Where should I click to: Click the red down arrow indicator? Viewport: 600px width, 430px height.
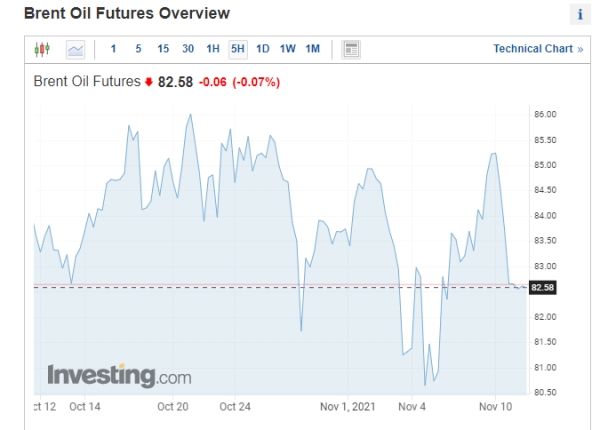(x=149, y=81)
